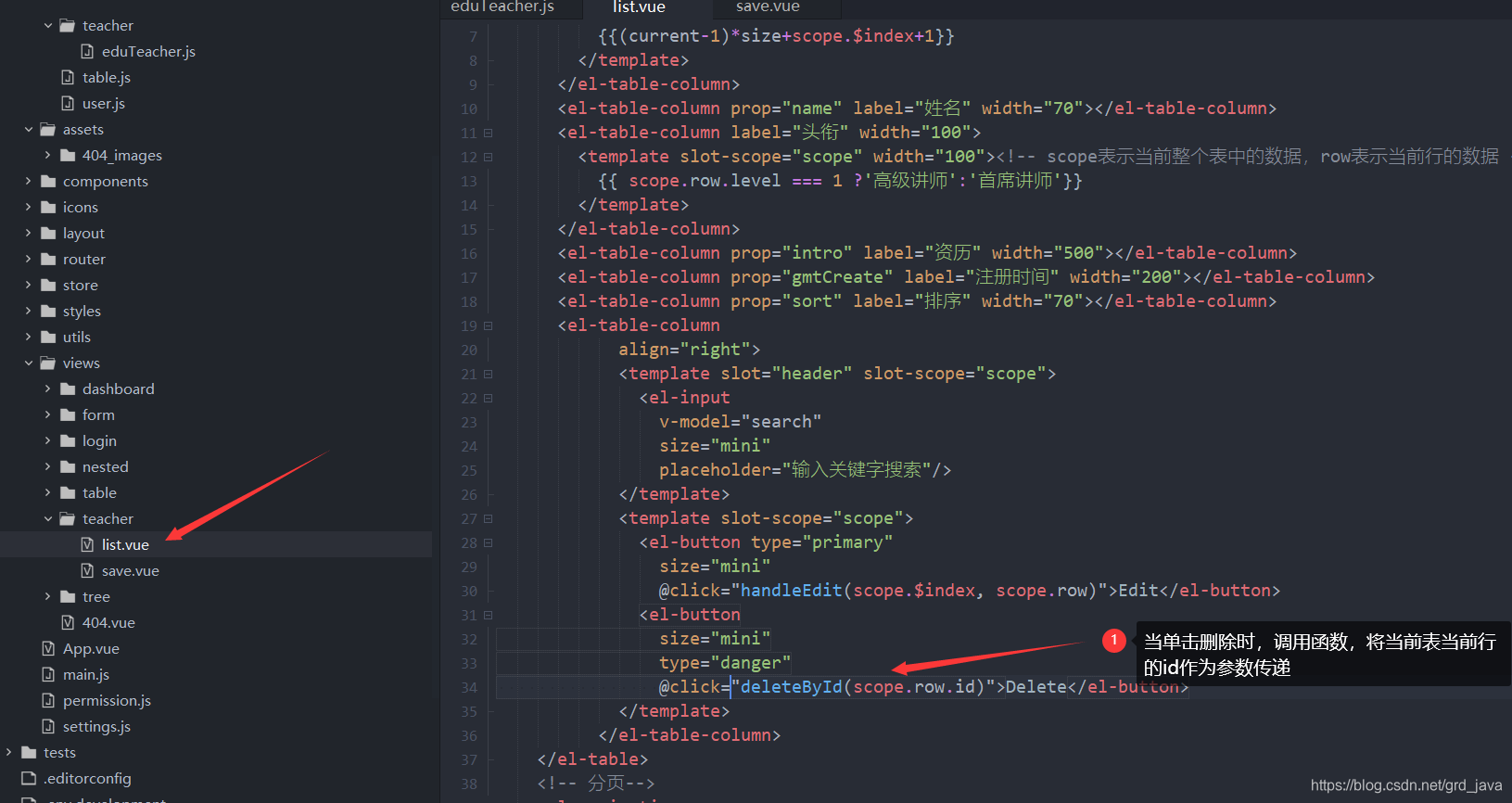Click the 404_images folder icon
This screenshot has height=803, width=1512.
68,156
